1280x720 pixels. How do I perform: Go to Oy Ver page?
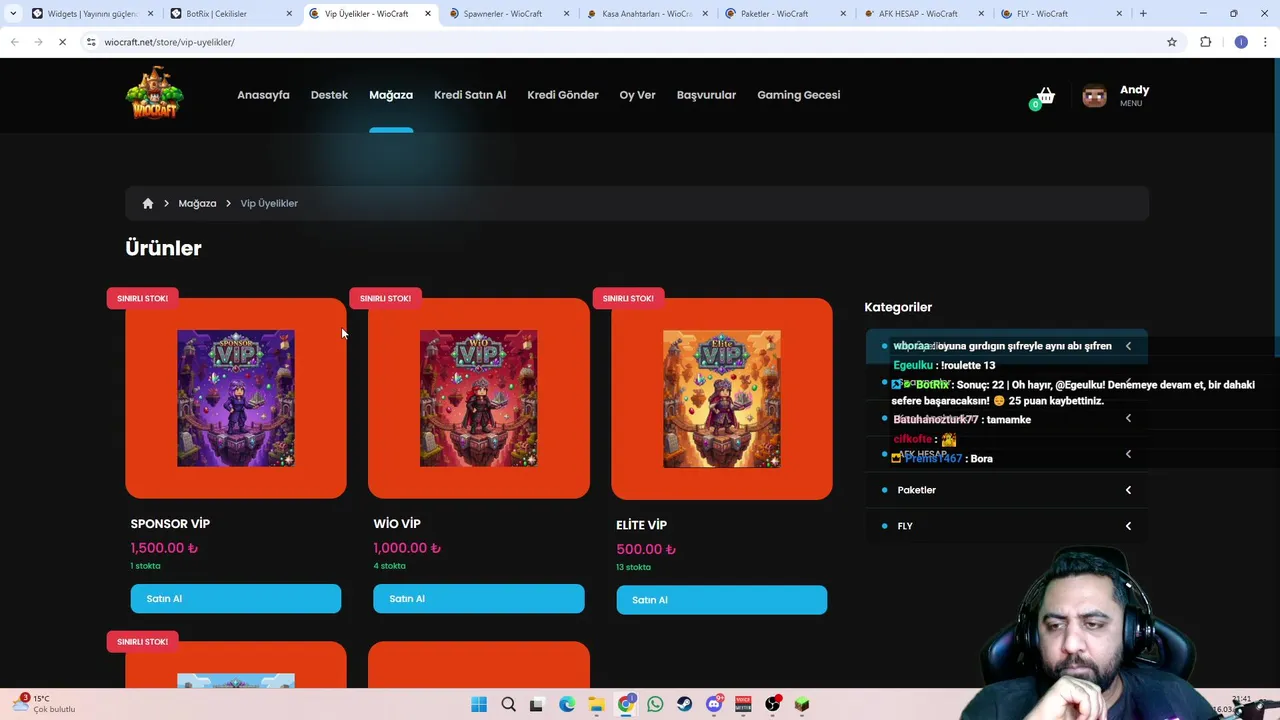pos(637,95)
